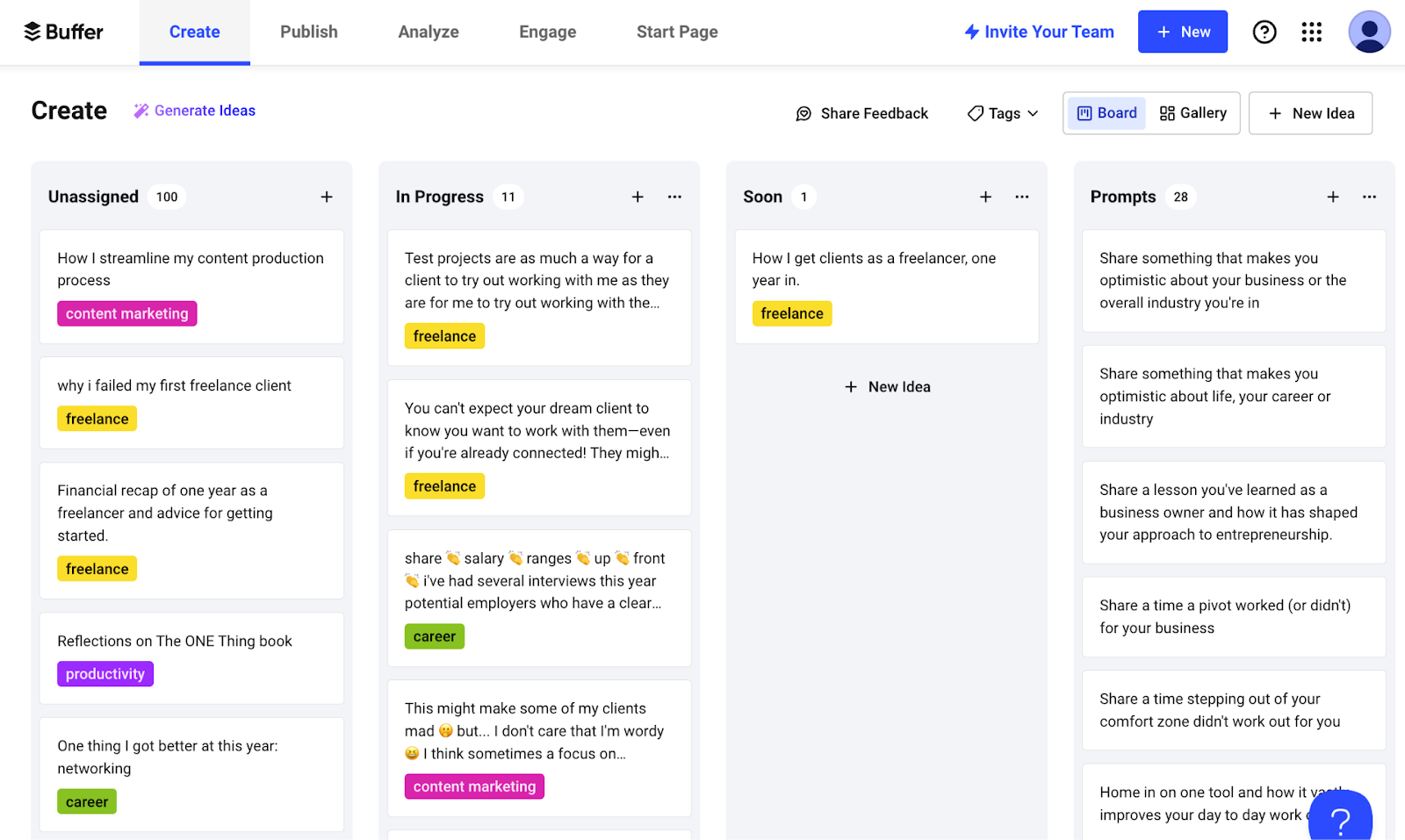Click career tag on salary ranges card
This screenshot has width=1405, height=840.
pyautogui.click(x=435, y=636)
